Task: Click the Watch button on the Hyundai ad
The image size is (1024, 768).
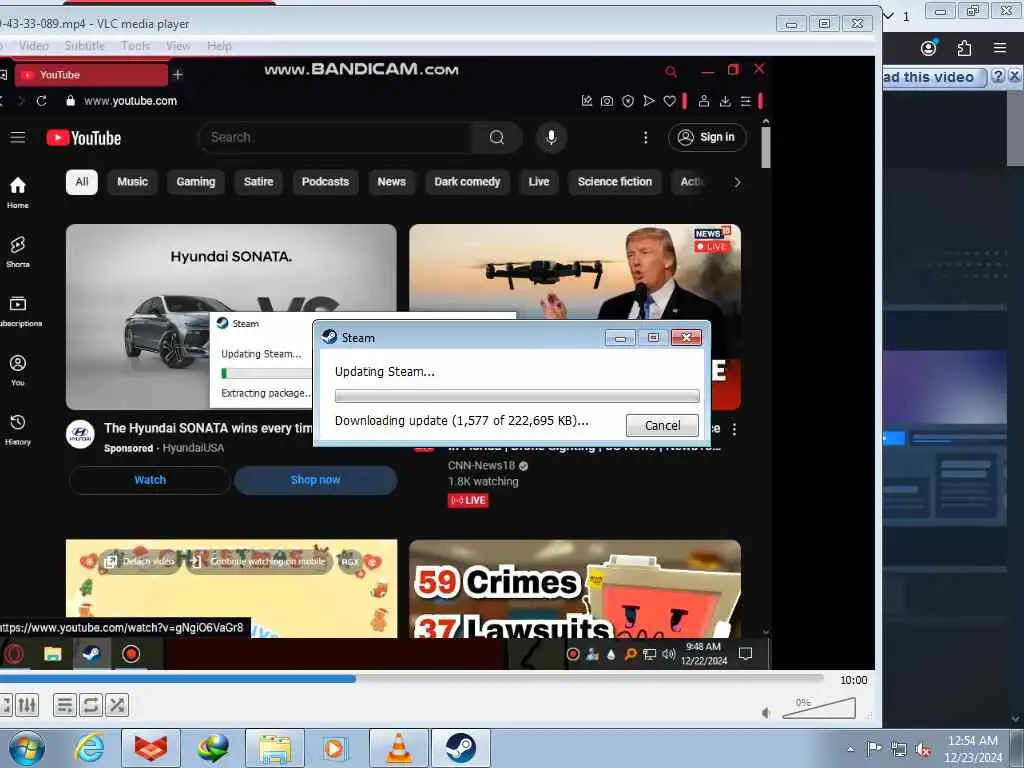Action: (150, 480)
